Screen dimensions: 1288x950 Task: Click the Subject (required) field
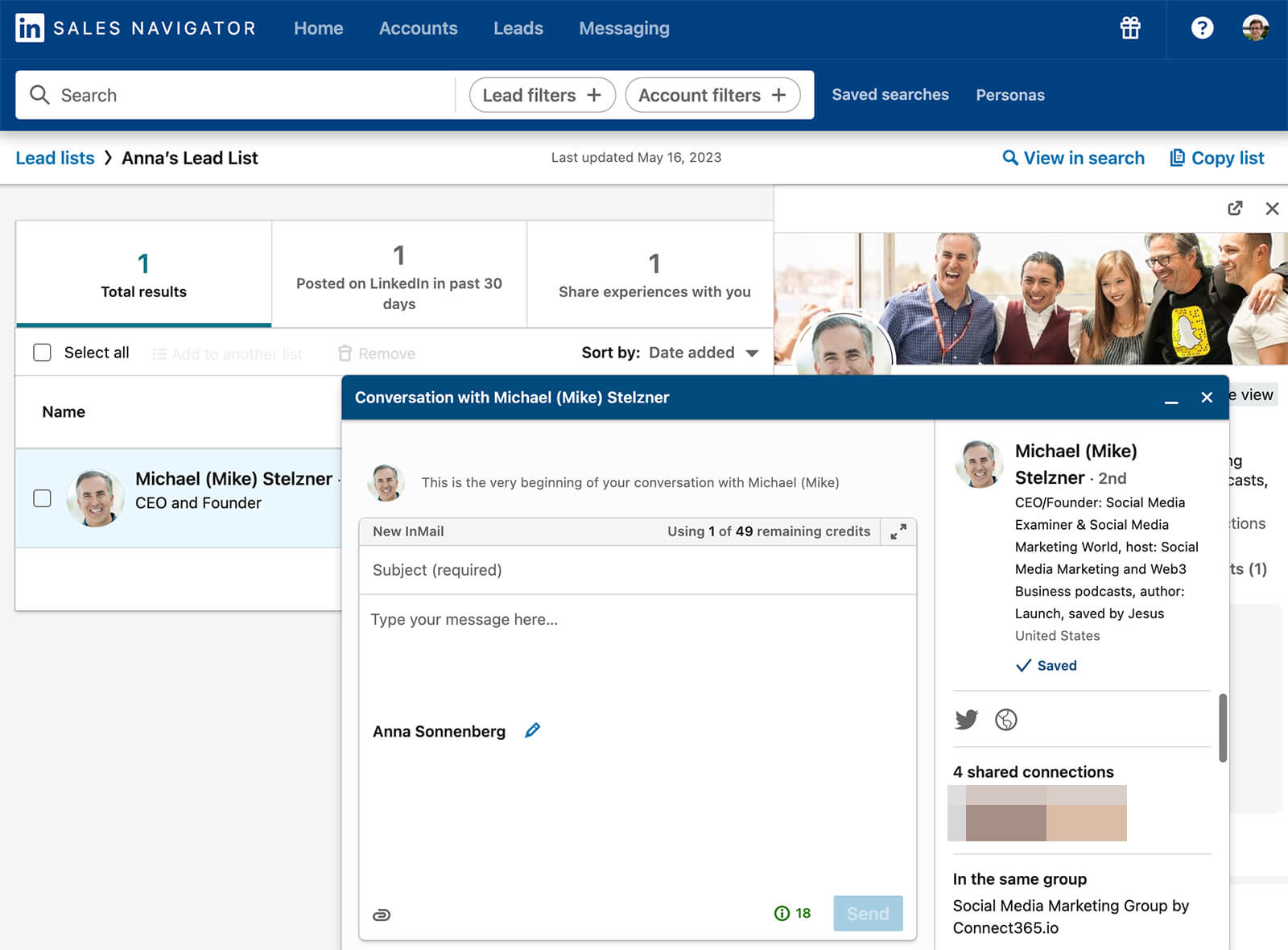coord(638,570)
